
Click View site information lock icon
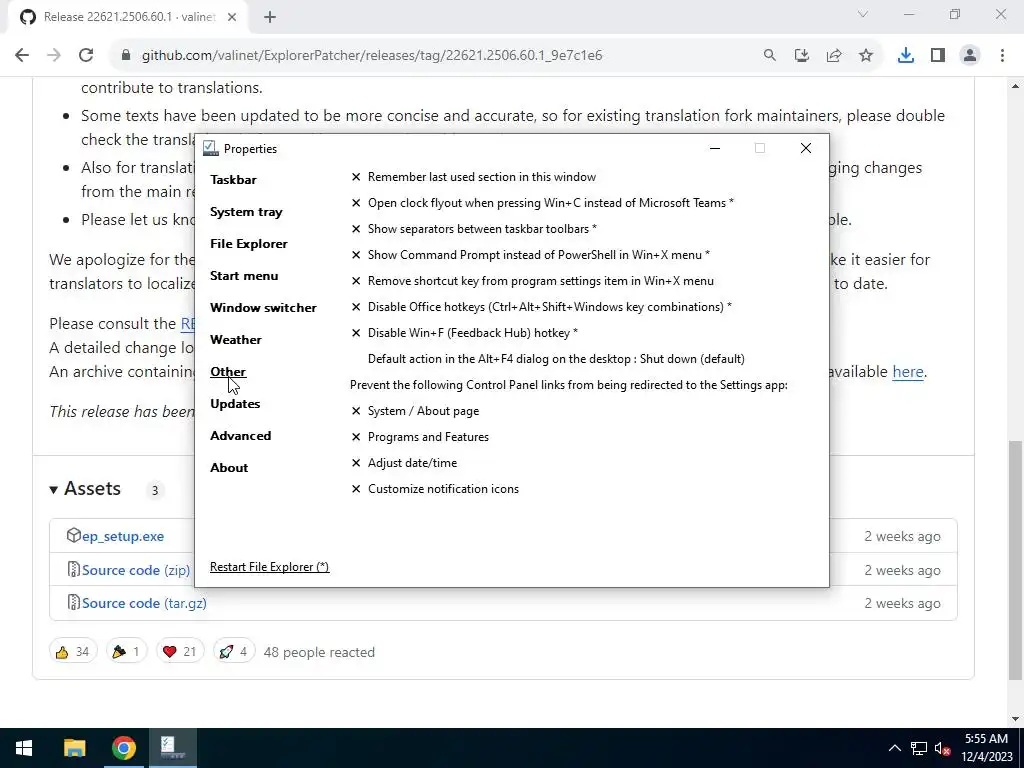coord(126,56)
